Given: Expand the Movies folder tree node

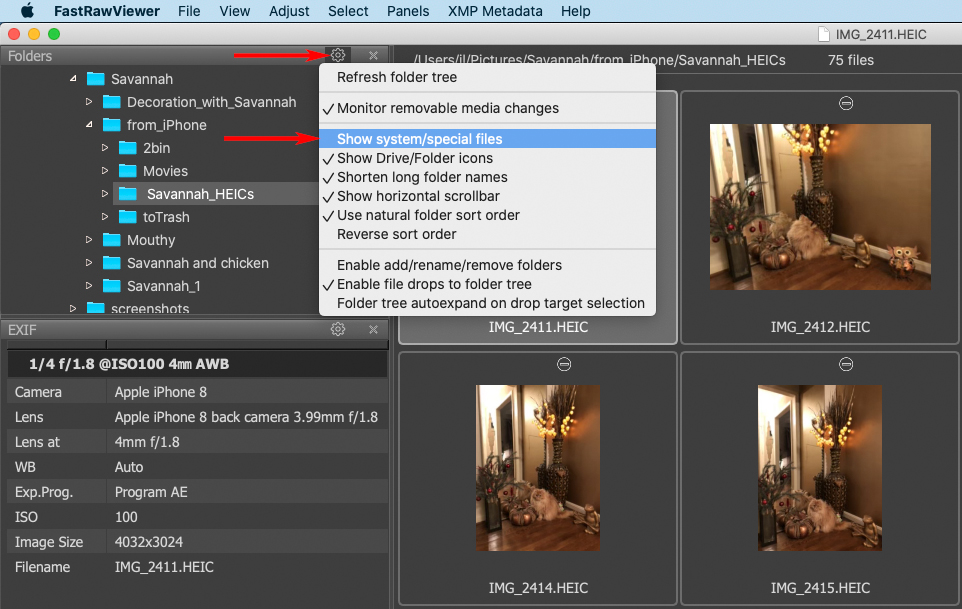Looking at the screenshot, I should (x=105, y=171).
